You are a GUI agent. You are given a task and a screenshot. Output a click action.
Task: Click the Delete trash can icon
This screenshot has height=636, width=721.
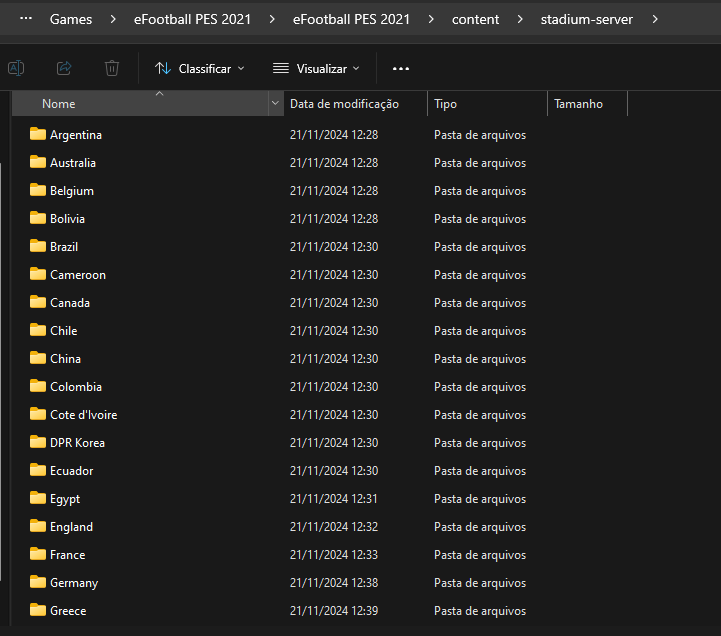[112, 68]
